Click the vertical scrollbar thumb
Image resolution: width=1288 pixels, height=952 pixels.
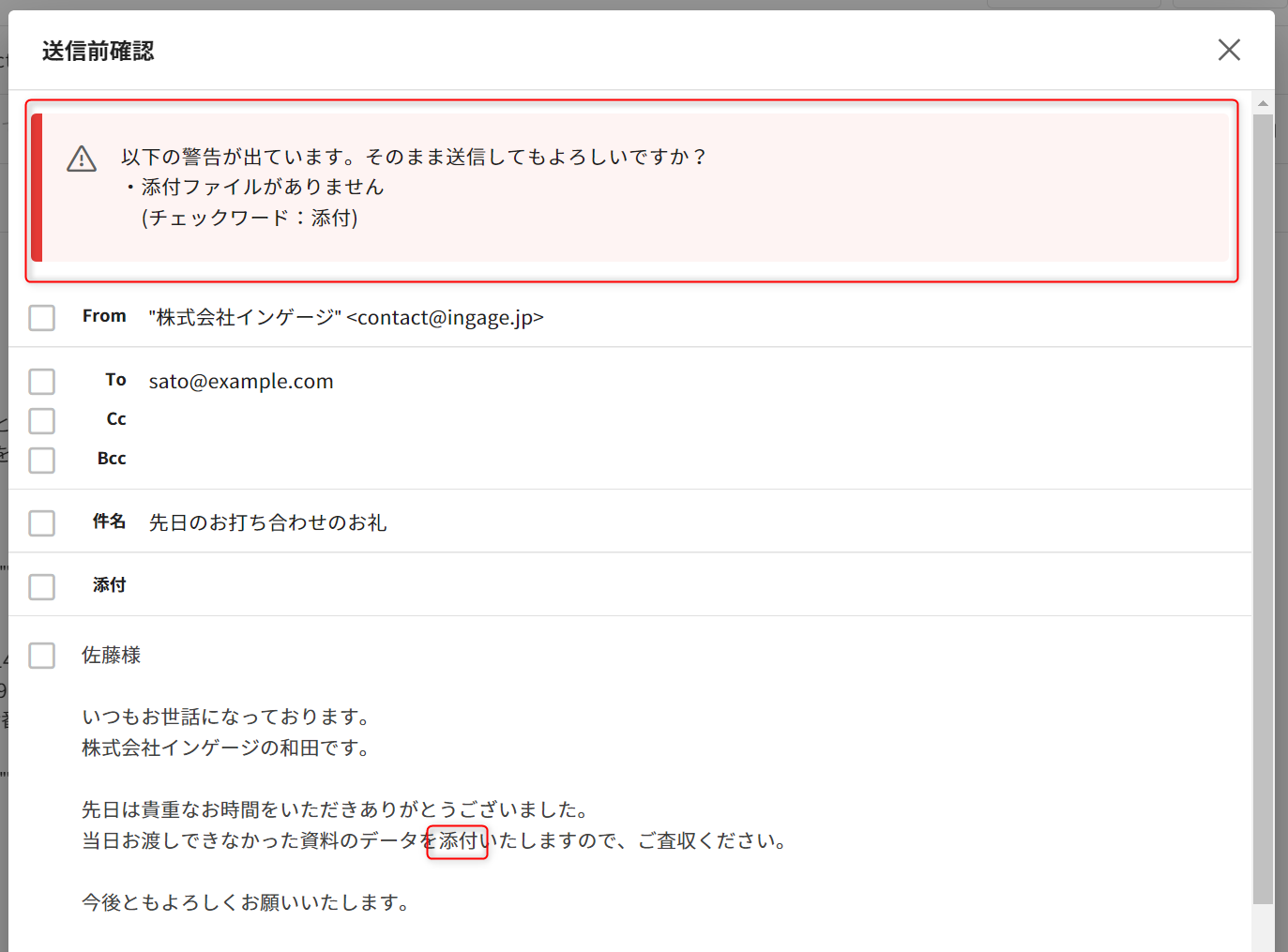(1263, 506)
